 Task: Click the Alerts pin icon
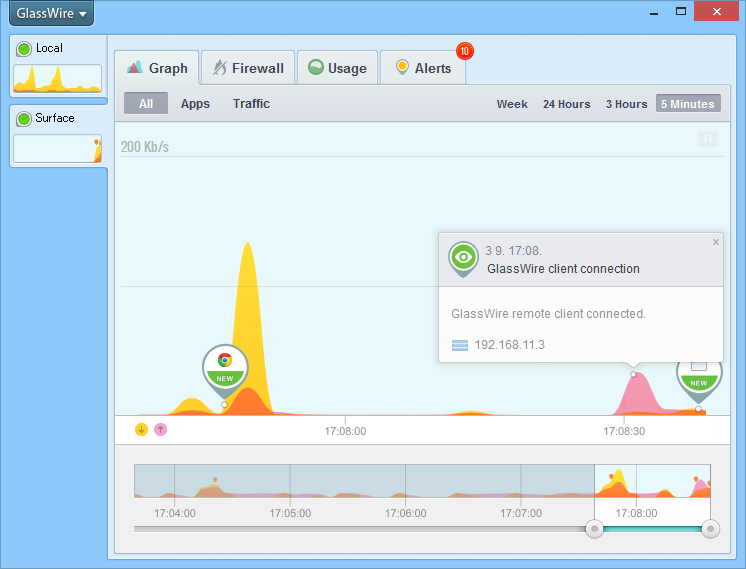pos(402,67)
